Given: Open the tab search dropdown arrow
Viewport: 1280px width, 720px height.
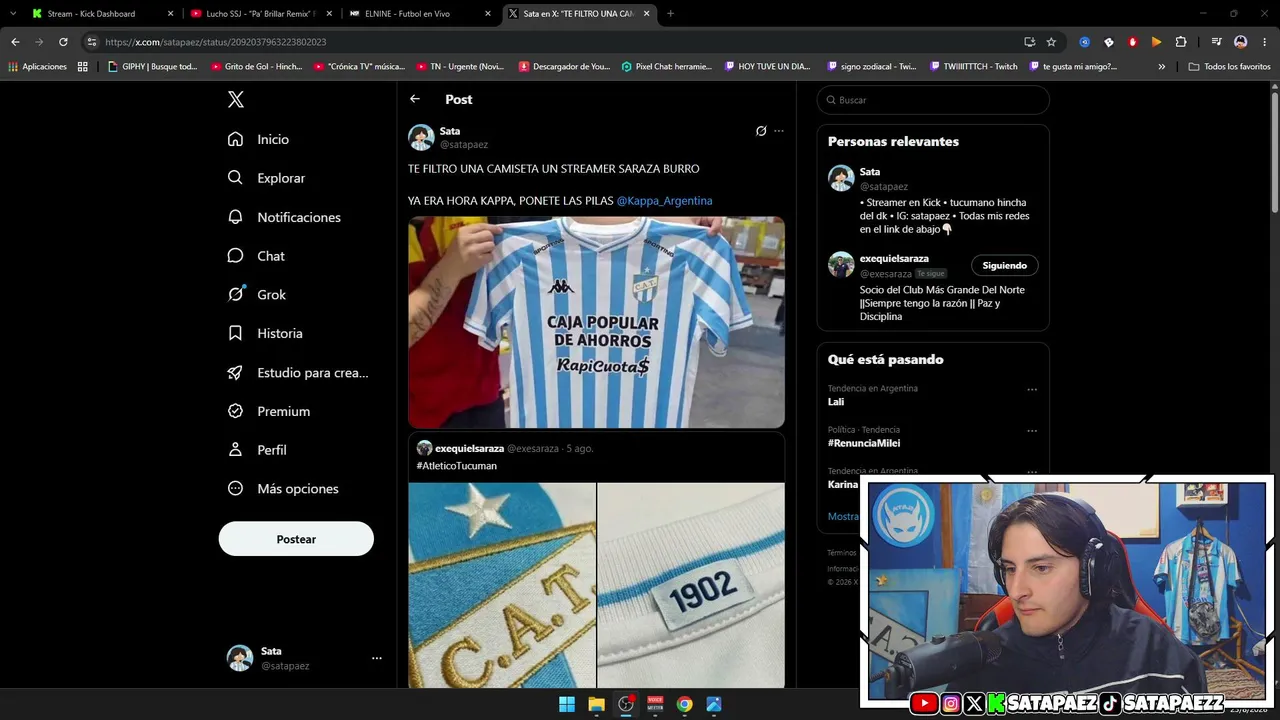Looking at the screenshot, I should (x=13, y=14).
